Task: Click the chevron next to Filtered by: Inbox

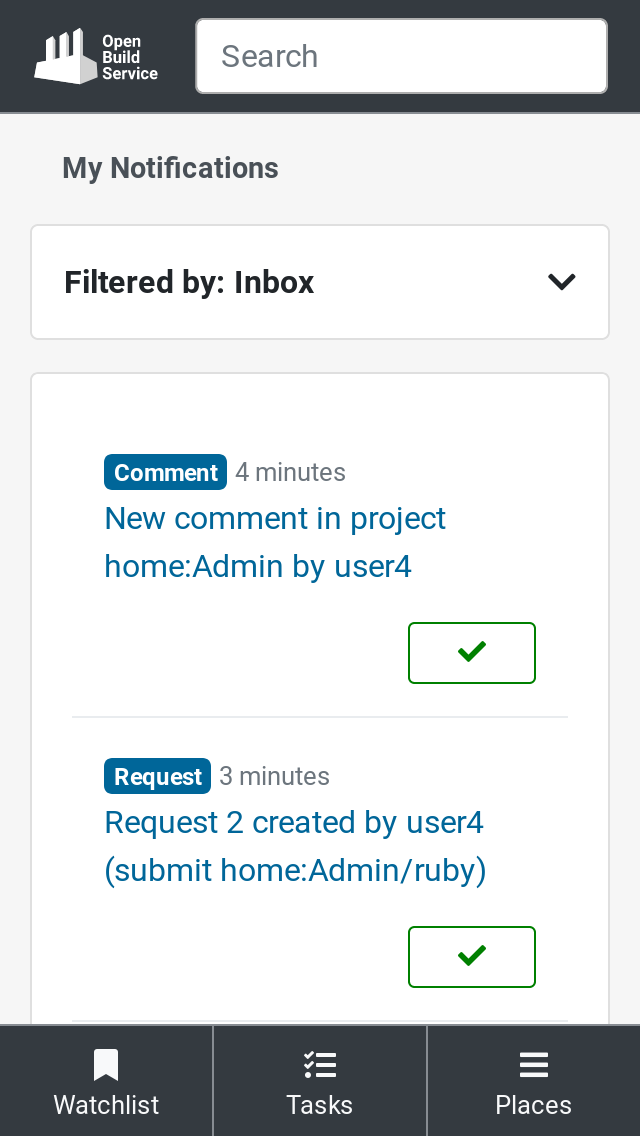Action: [561, 282]
